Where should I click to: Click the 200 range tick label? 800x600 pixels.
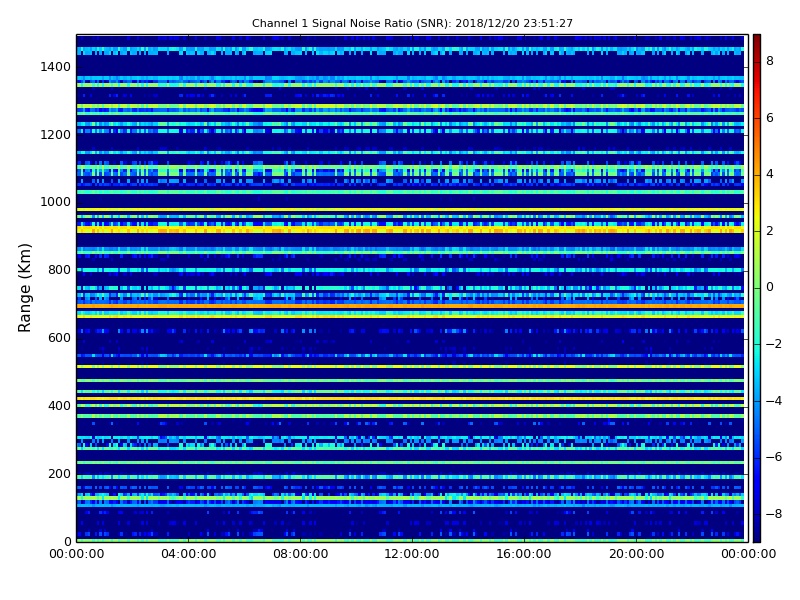point(59,473)
